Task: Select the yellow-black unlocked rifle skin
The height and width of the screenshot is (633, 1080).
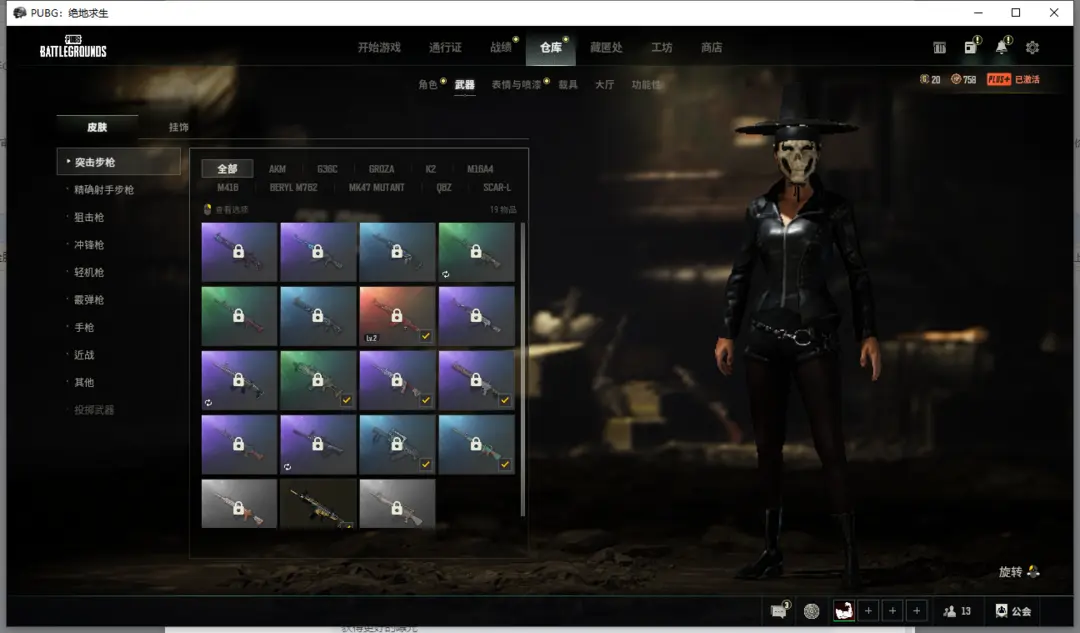Action: pos(318,504)
